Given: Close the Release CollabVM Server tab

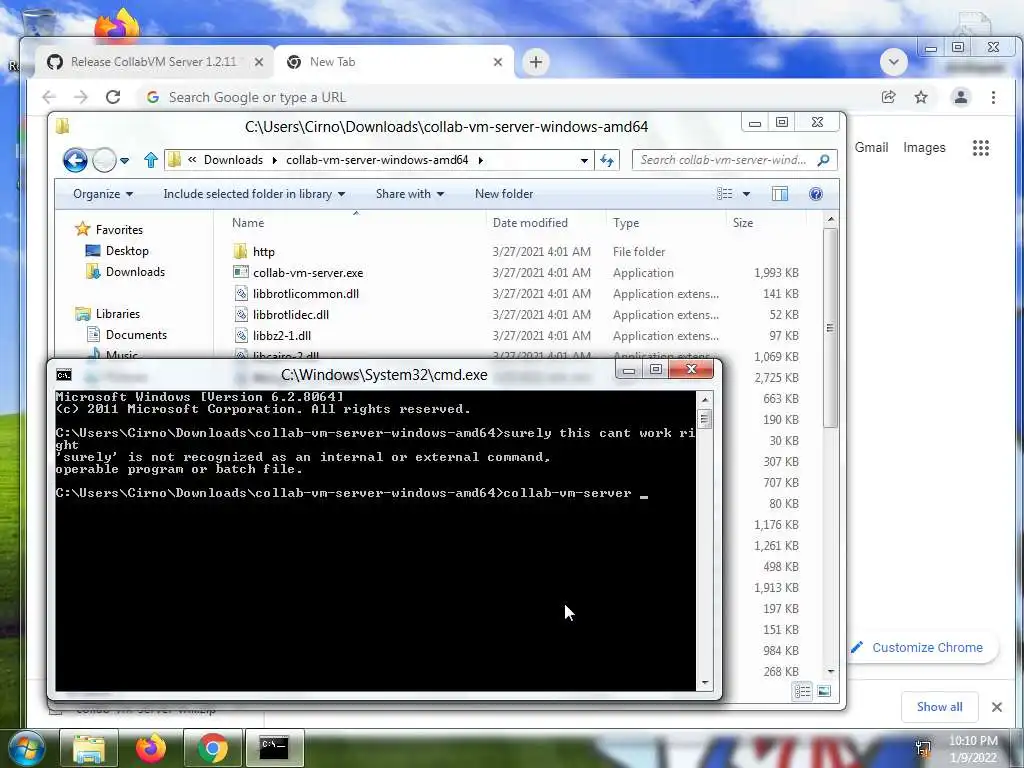Looking at the screenshot, I should coord(259,62).
